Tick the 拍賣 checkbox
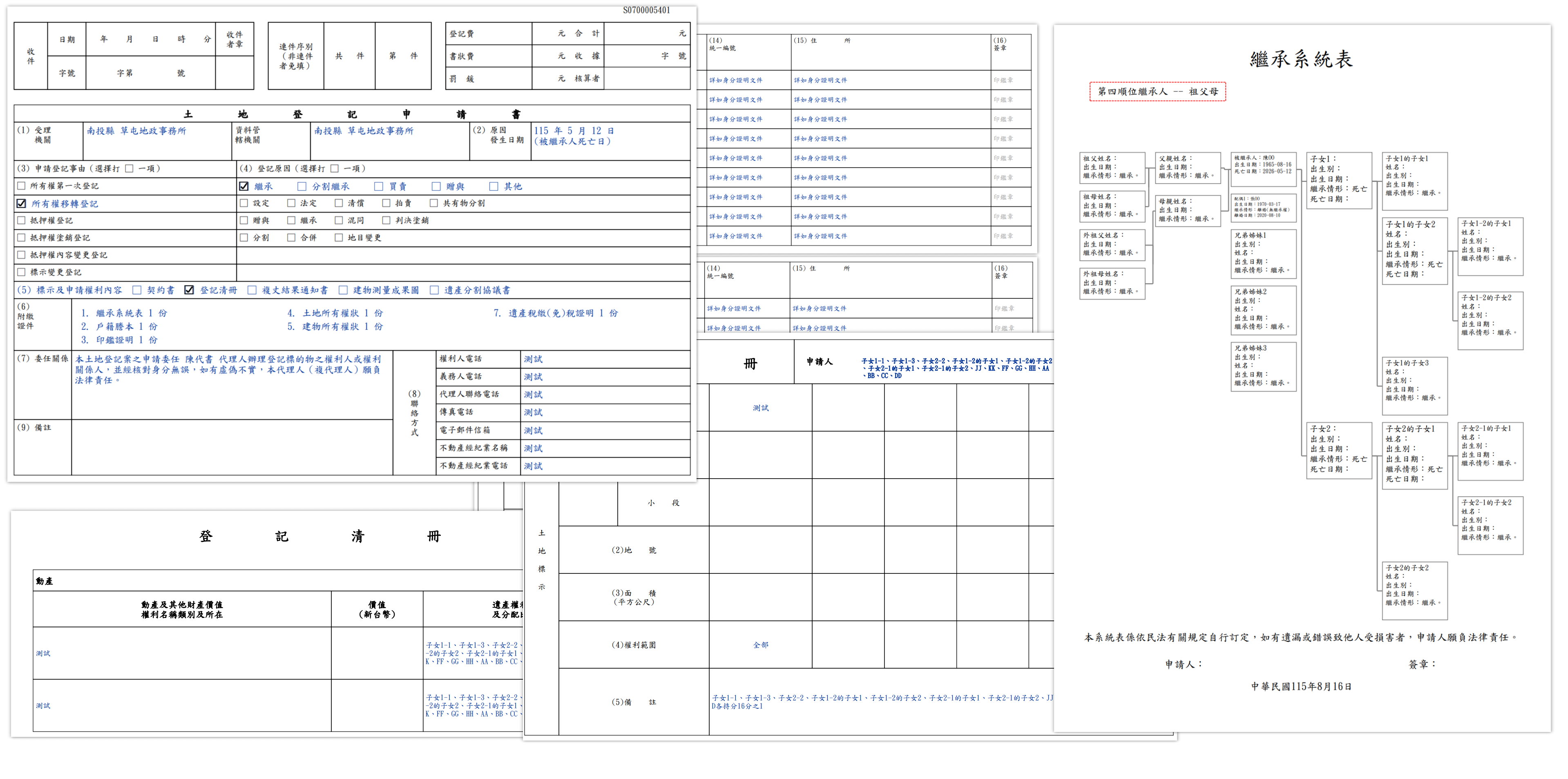Screen dimensions: 1568x779 [386, 203]
